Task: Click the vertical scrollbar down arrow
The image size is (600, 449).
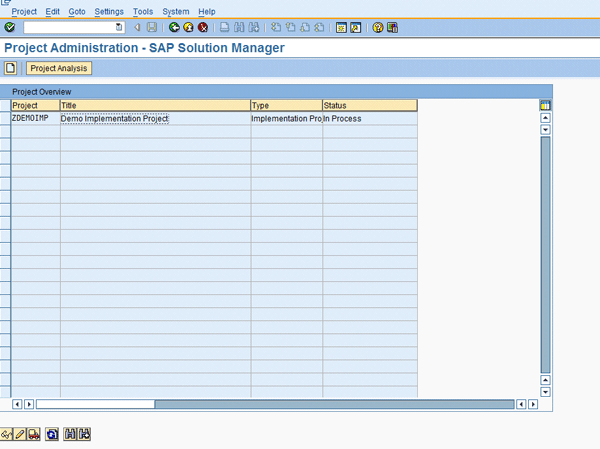Action: point(545,391)
